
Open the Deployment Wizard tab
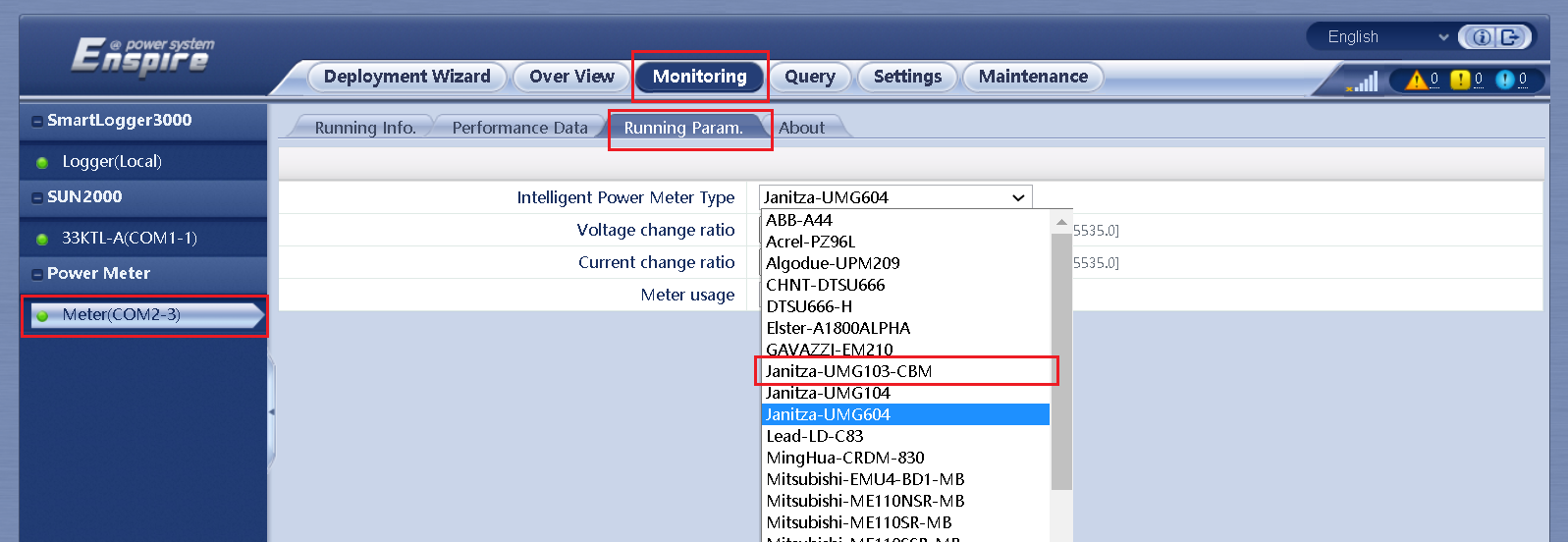(x=406, y=77)
